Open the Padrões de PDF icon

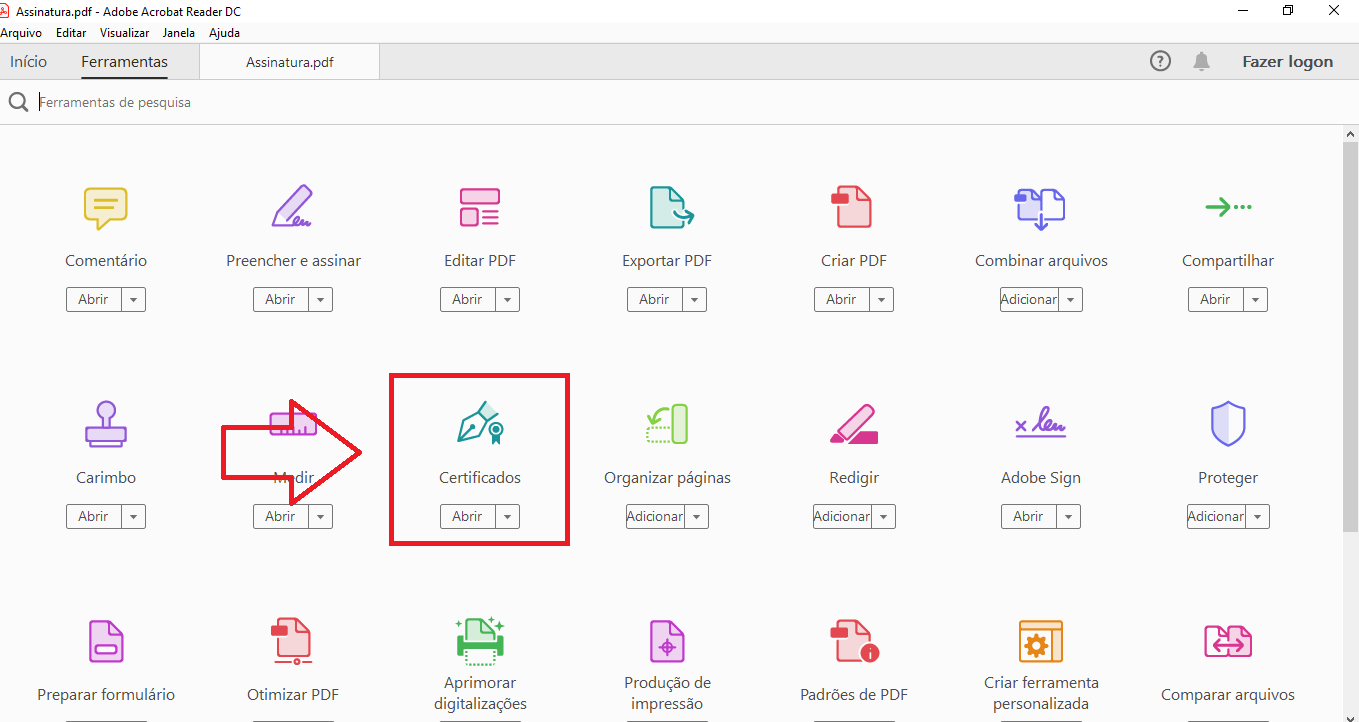tap(853, 642)
